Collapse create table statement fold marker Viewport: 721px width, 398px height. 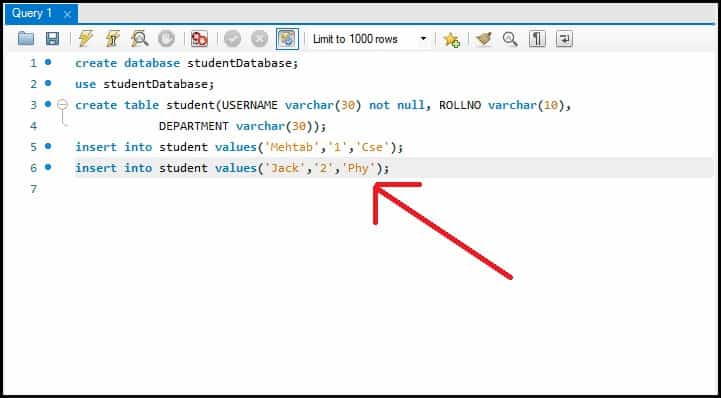[63, 105]
